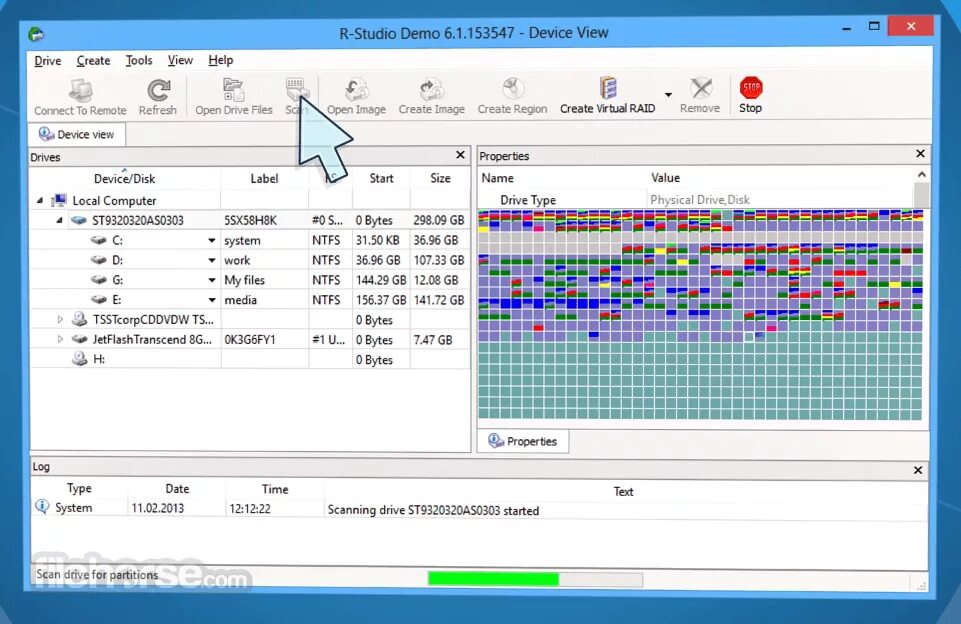Screen dimensions: 961x624
Task: Open the dropdown arrow for the E: partition
Action: tap(211, 300)
